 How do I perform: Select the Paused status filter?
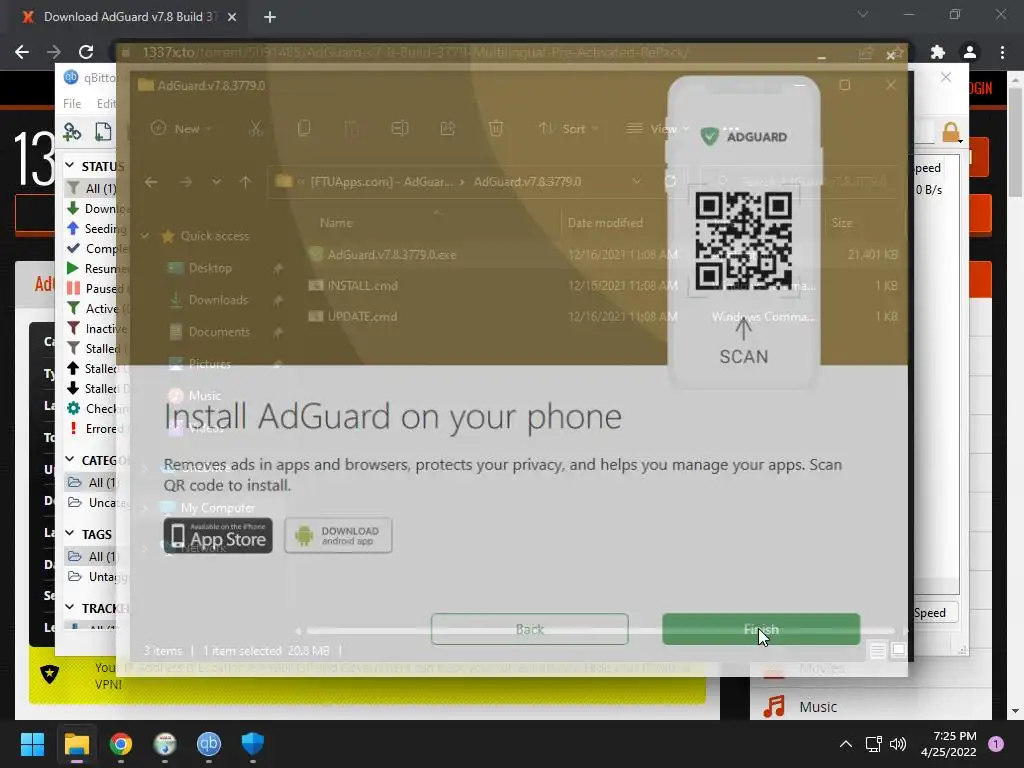pos(95,289)
